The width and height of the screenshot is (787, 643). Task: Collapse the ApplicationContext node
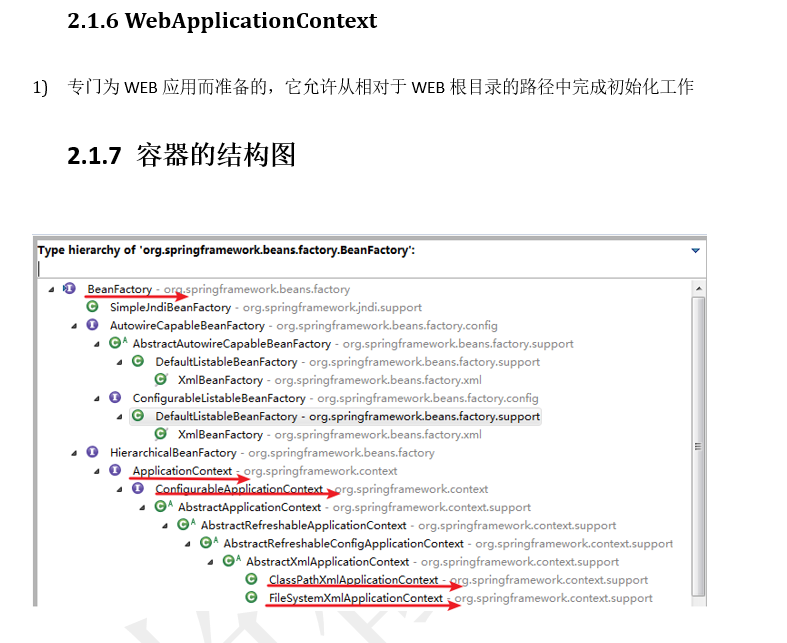pyautogui.click(x=97, y=471)
